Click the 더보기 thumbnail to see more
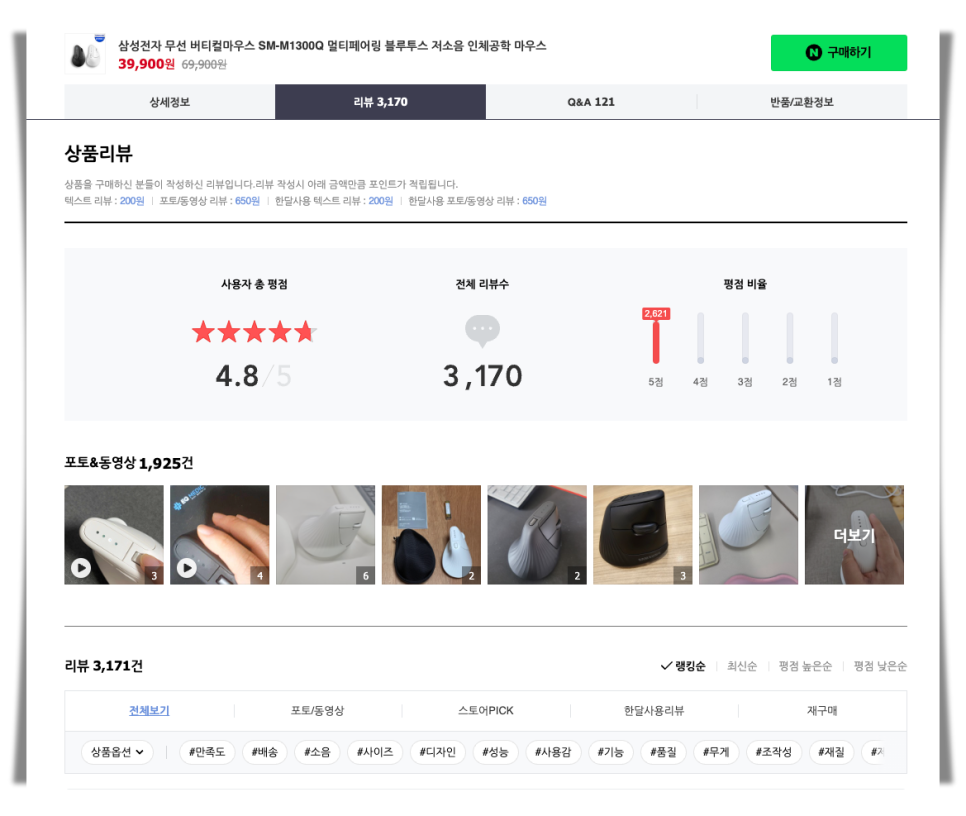 854,535
